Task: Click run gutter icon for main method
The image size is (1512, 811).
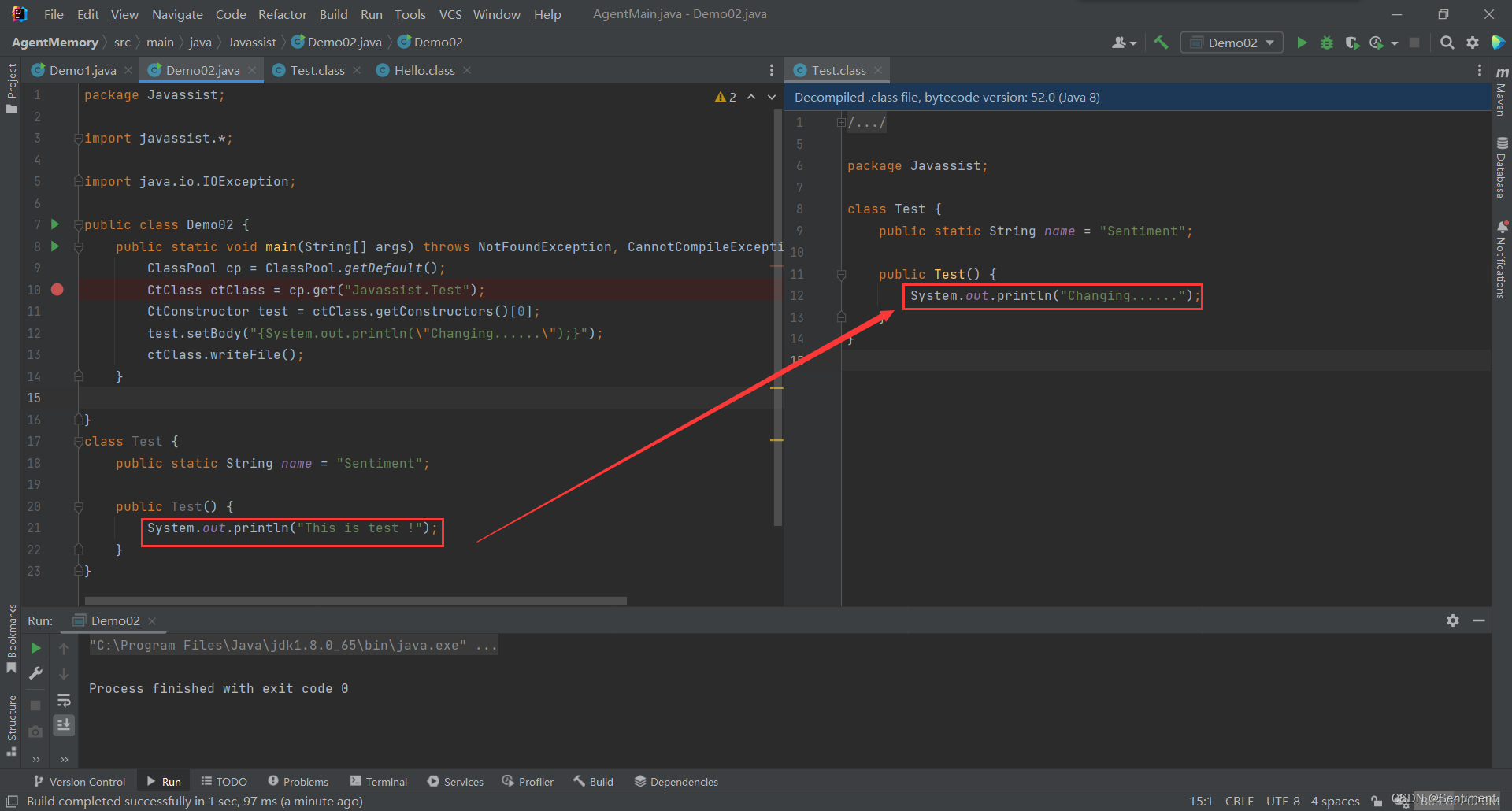Action: pos(55,246)
